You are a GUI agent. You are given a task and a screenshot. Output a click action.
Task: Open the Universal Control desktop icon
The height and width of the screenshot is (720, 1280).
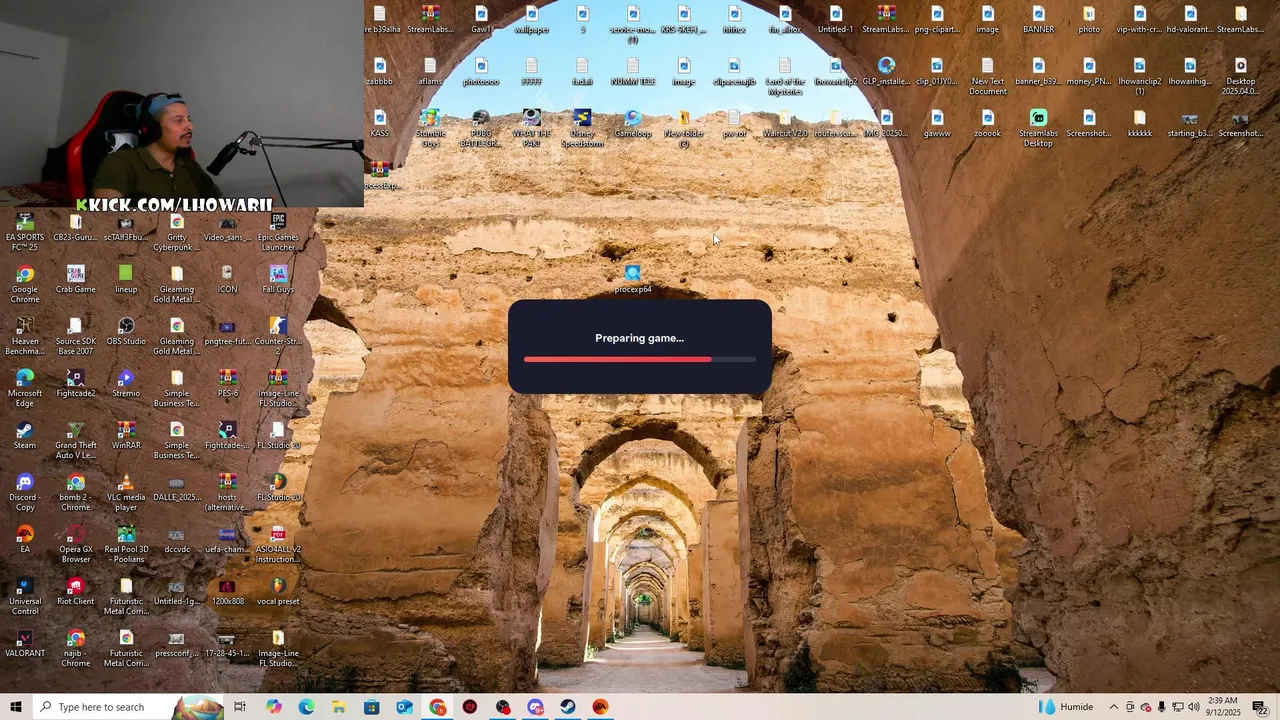point(25,596)
